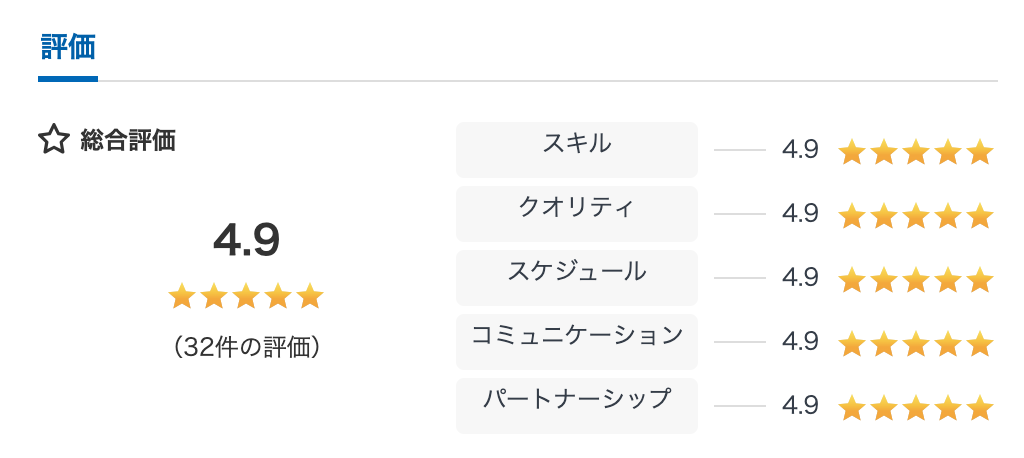Click the スキル row star rating

(915, 152)
